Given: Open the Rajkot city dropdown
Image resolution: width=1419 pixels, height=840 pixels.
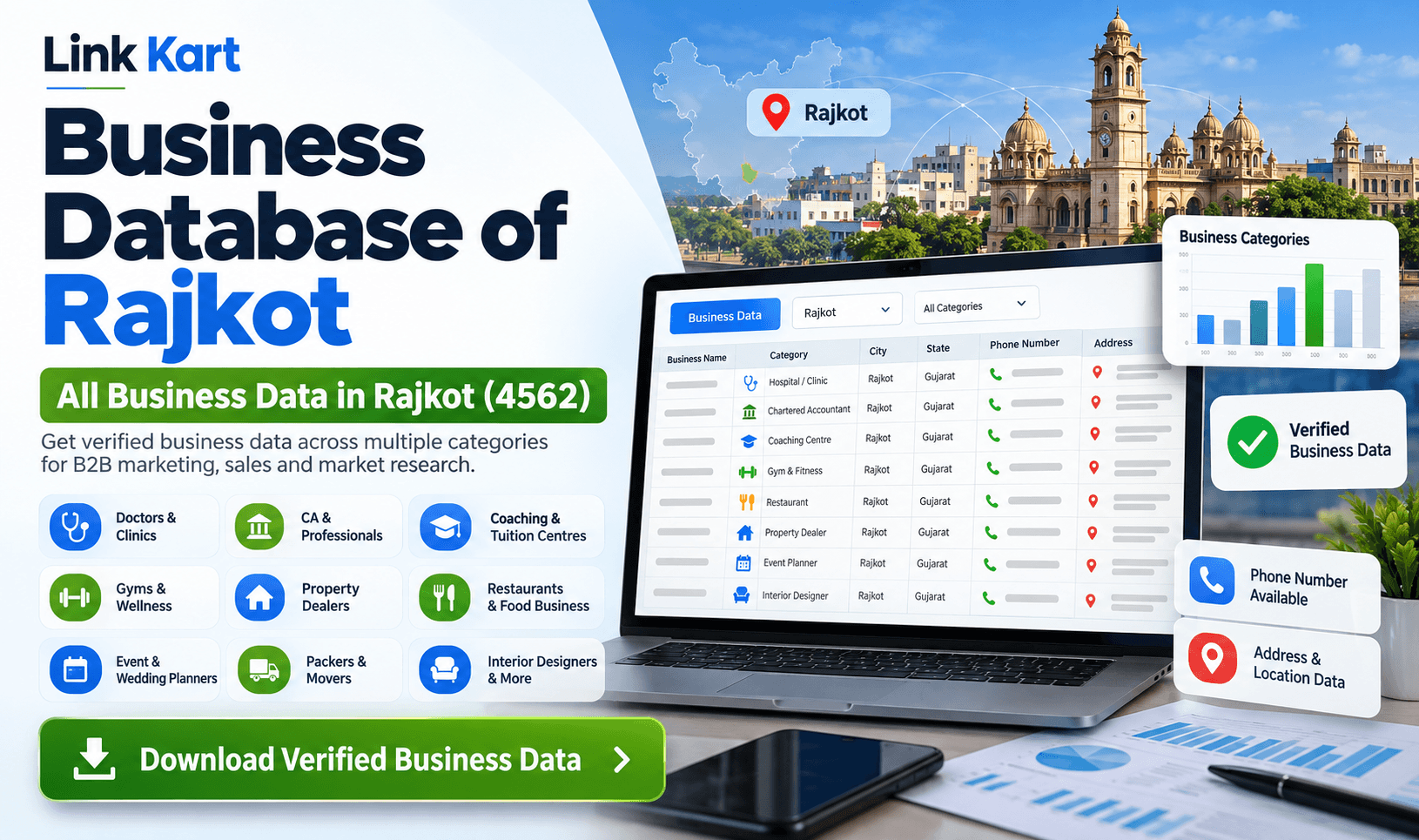Looking at the screenshot, I should (846, 312).
